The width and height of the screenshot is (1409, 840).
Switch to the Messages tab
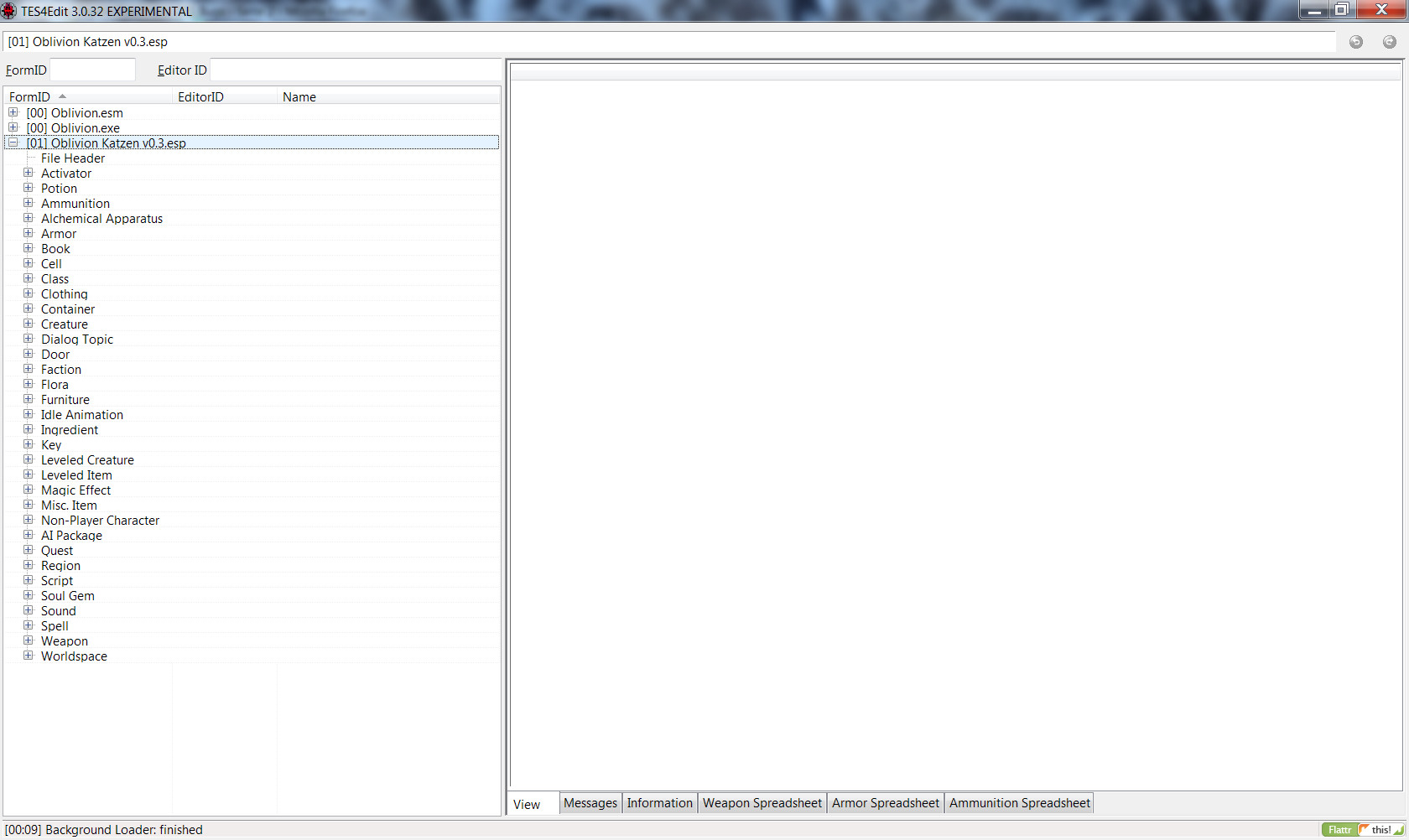coord(590,803)
